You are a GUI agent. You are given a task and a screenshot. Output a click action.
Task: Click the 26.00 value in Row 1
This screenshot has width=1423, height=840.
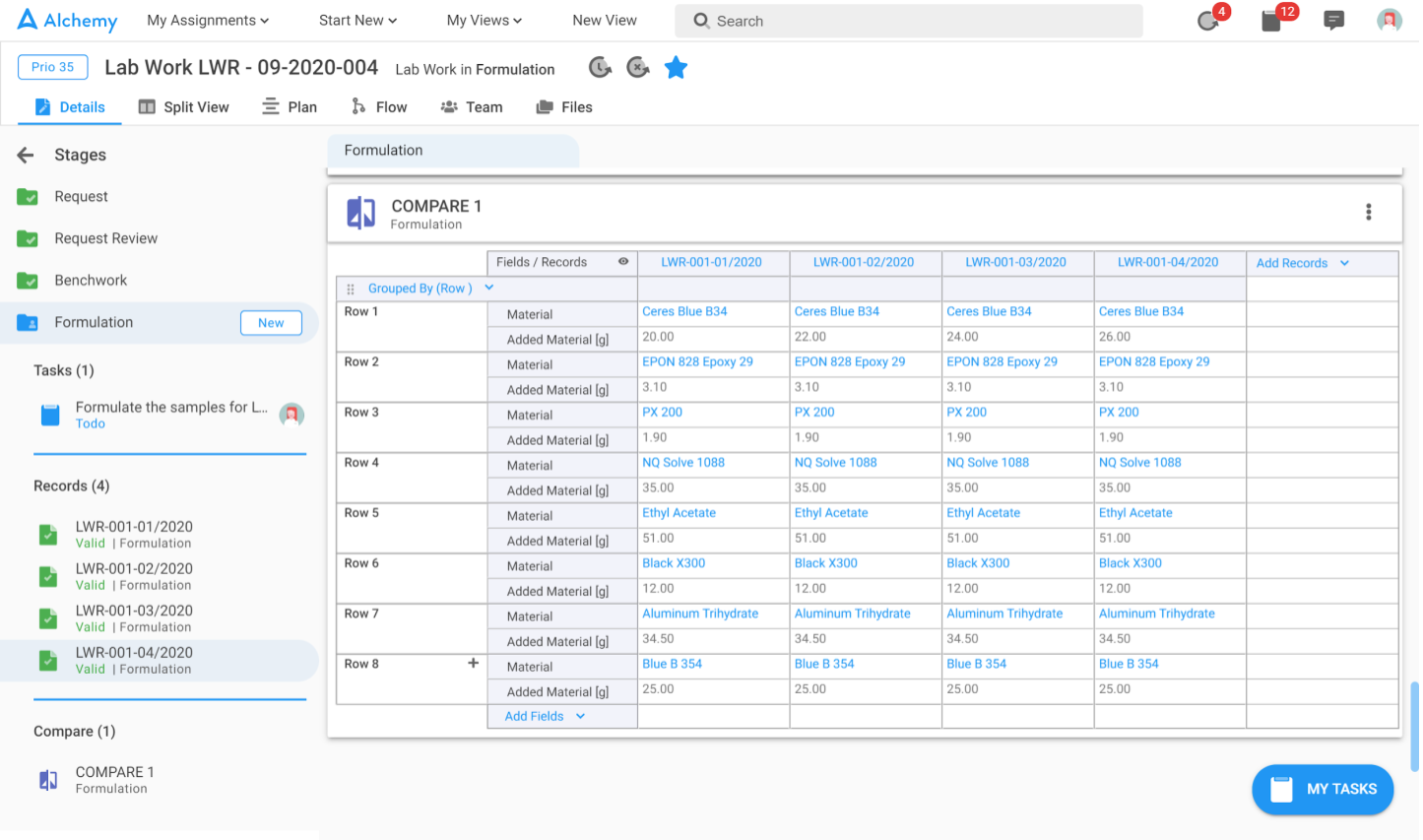pos(1114,337)
